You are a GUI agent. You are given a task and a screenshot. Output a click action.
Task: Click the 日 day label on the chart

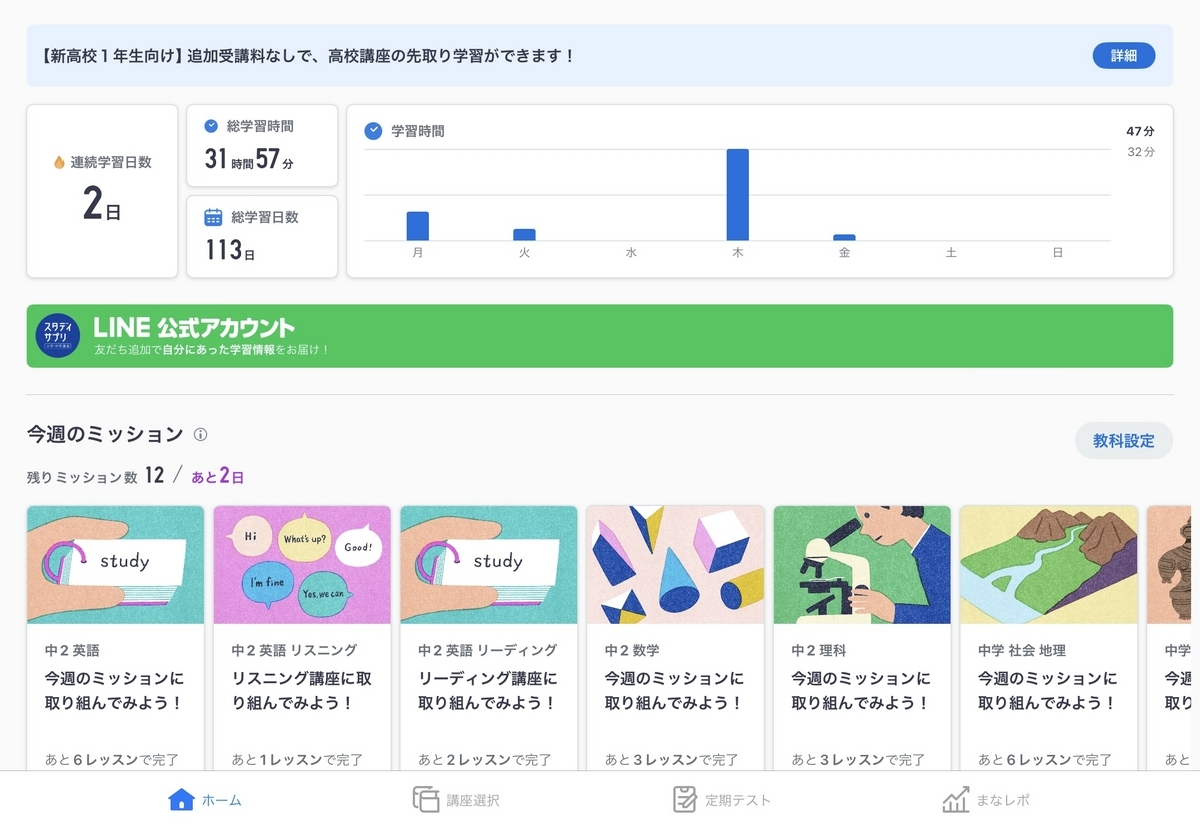click(1057, 254)
